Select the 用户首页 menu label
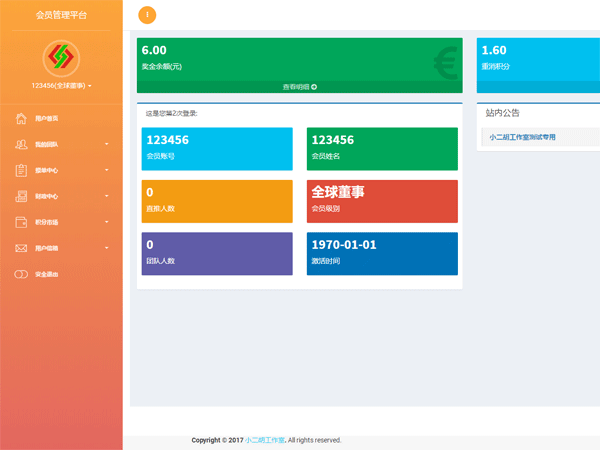 [47, 120]
